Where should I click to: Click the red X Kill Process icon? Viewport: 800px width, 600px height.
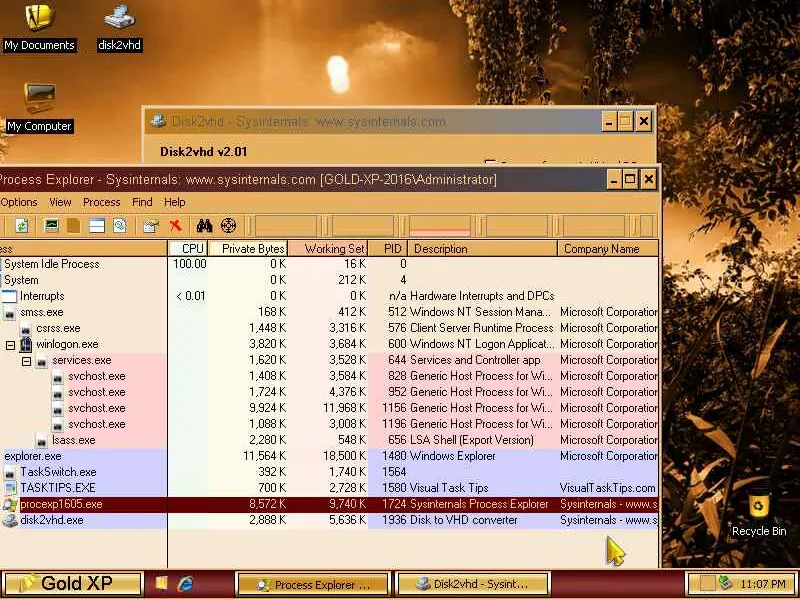pyautogui.click(x=176, y=226)
